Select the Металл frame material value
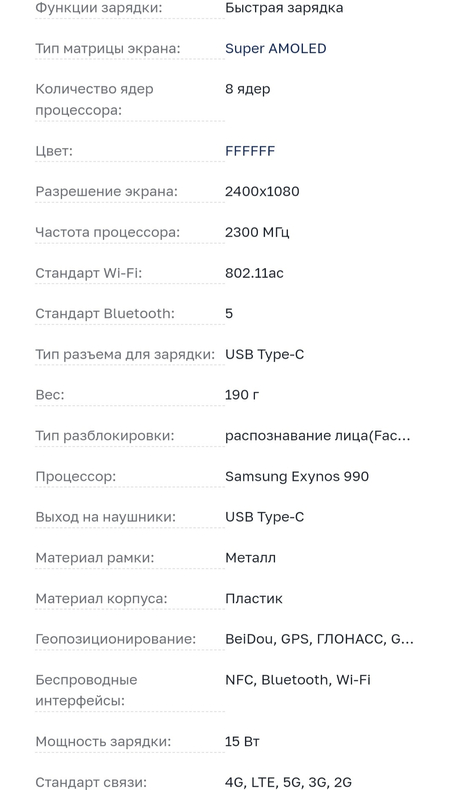Screen dimensions: 450x790 point(250,558)
